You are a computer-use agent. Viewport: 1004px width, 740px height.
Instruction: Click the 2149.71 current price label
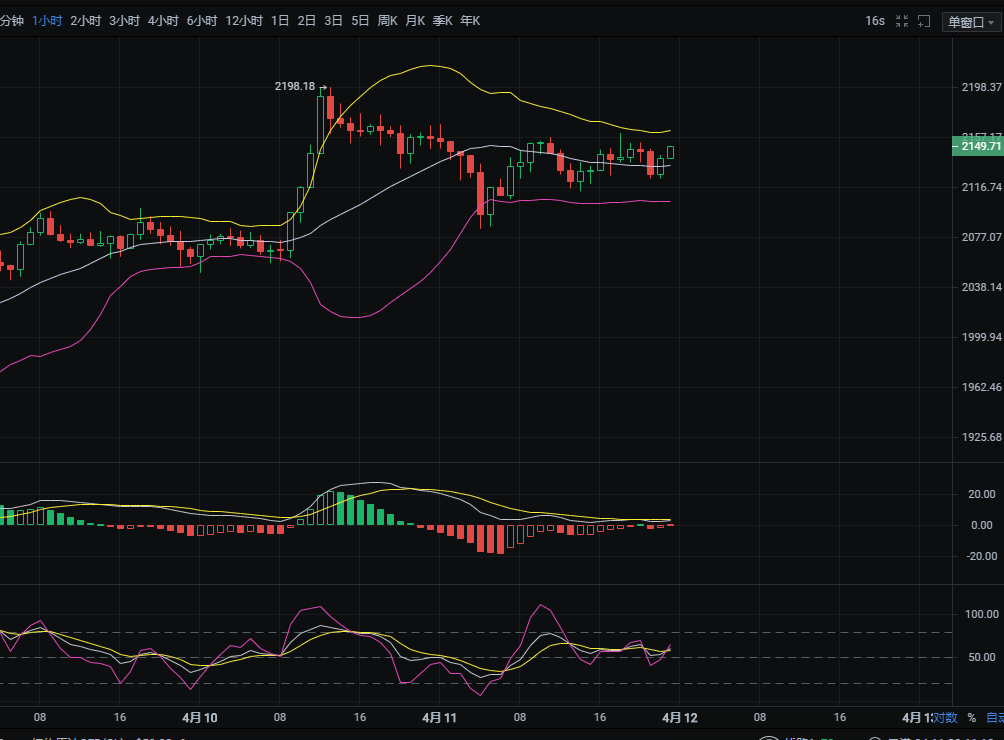point(975,147)
